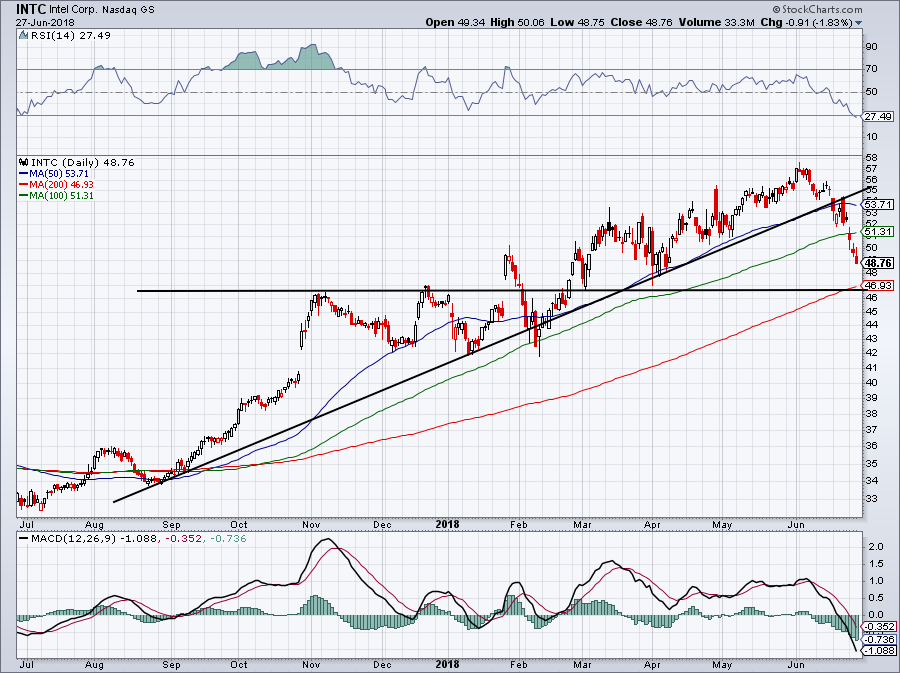Click the boxed -0.736 tag on MACD axis
This screenshot has width=900, height=673.
880,639
